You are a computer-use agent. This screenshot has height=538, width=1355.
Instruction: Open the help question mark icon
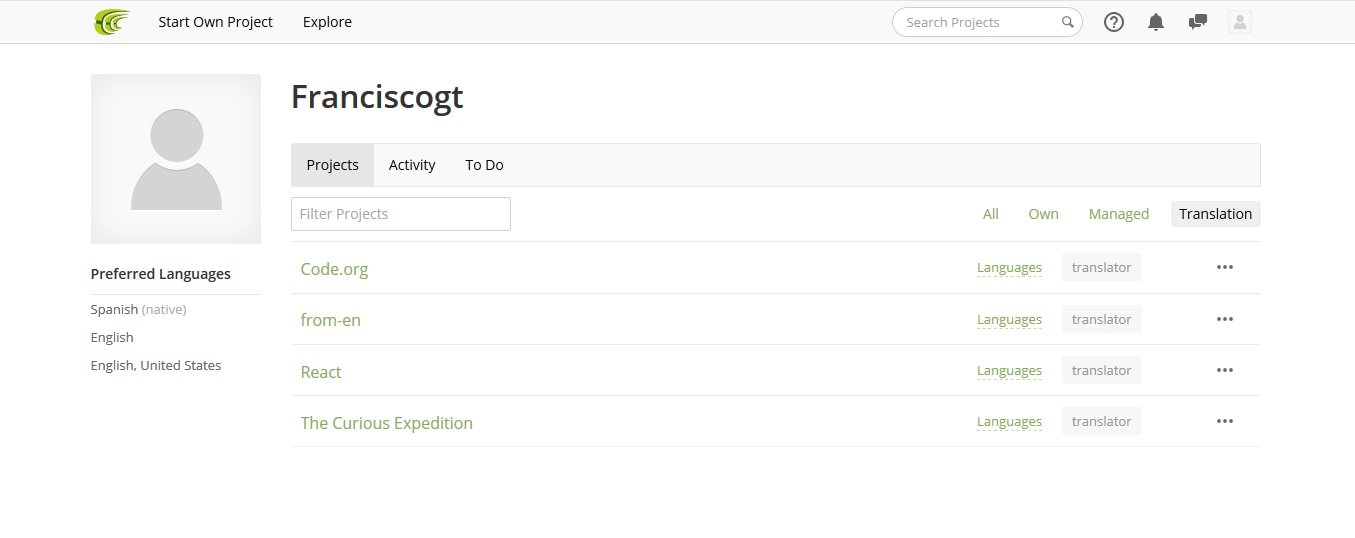(x=1114, y=22)
